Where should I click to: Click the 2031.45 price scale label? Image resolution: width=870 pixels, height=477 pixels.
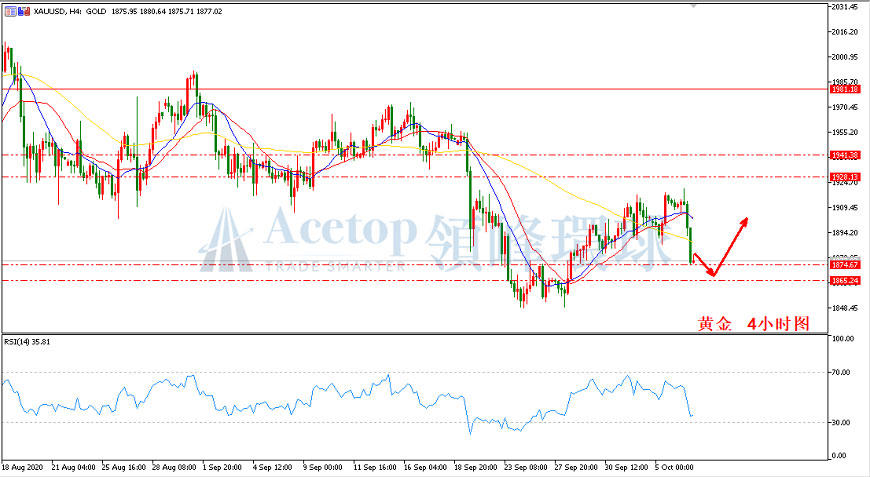pos(844,7)
